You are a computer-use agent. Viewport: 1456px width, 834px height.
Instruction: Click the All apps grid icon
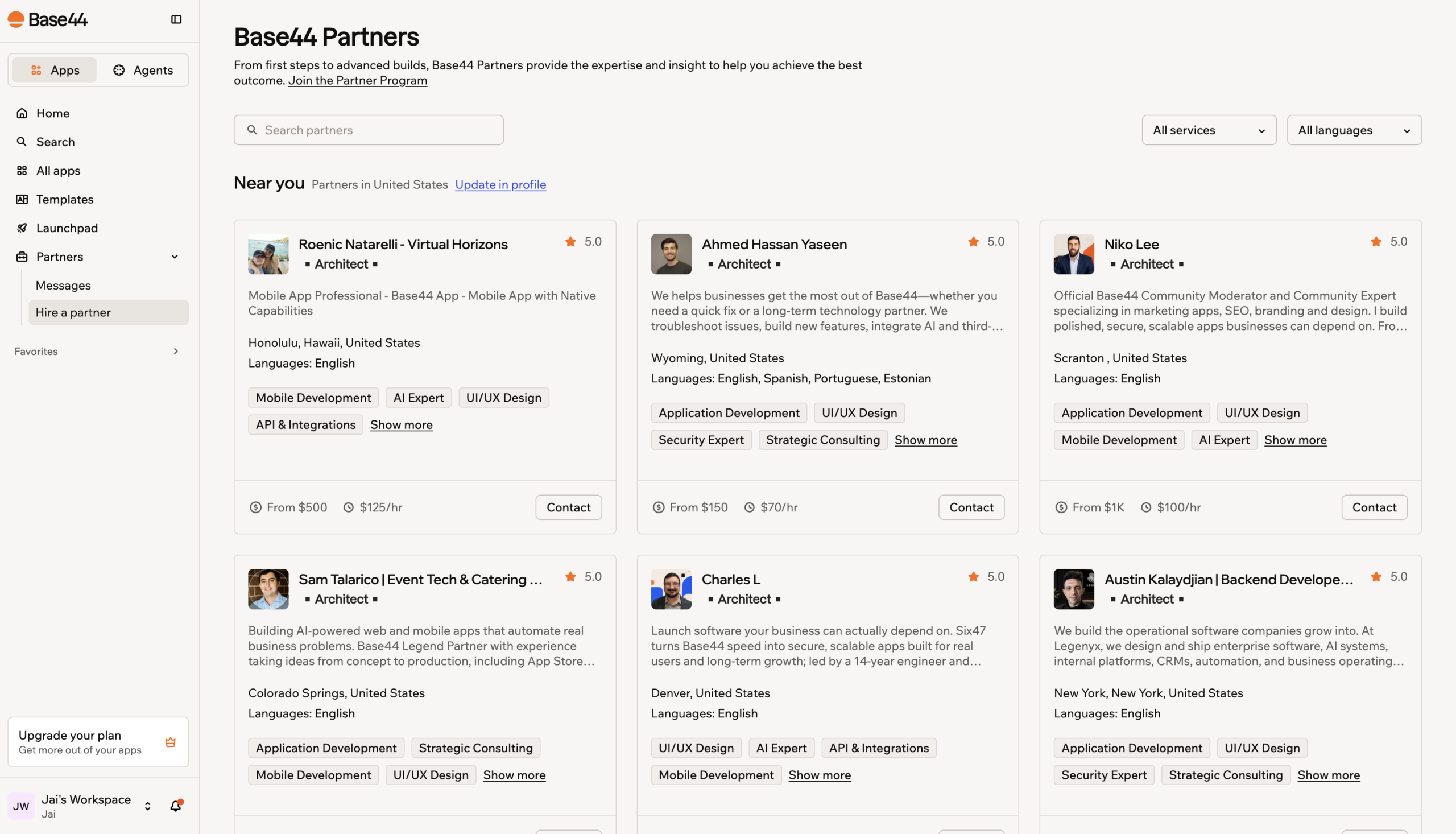[22, 170]
